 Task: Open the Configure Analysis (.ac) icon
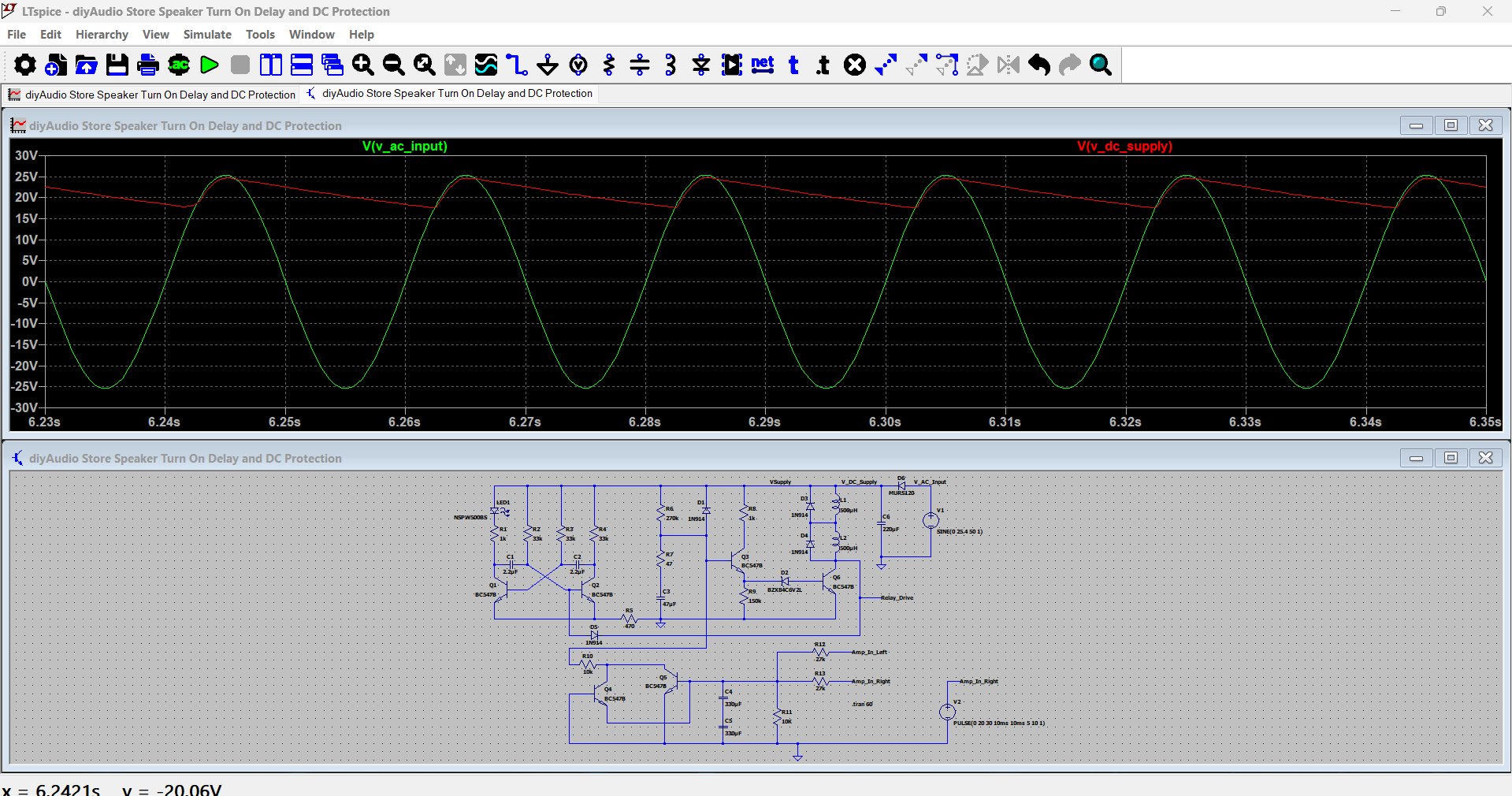tap(179, 65)
